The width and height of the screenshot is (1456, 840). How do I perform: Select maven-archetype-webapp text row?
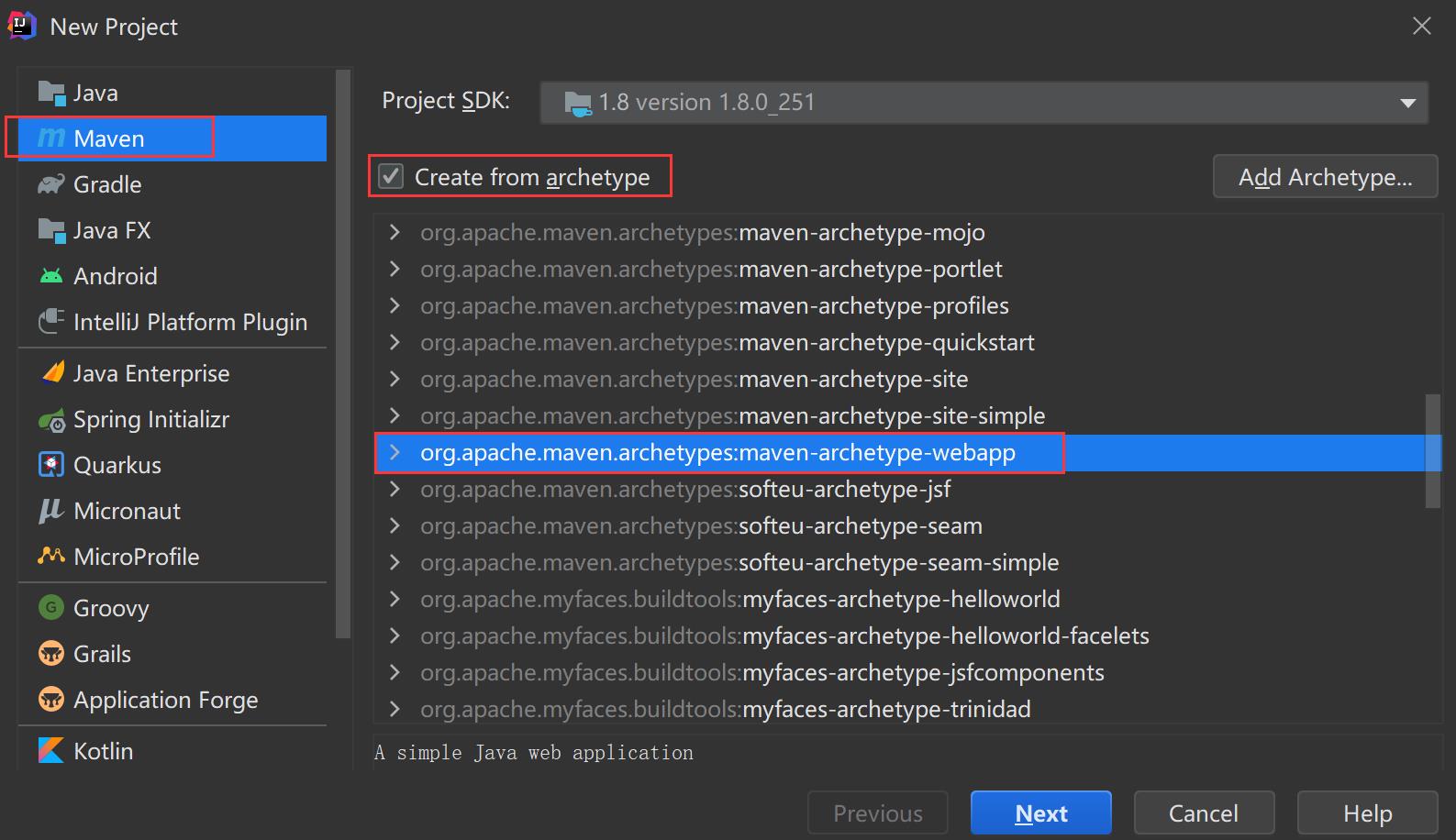tap(718, 452)
